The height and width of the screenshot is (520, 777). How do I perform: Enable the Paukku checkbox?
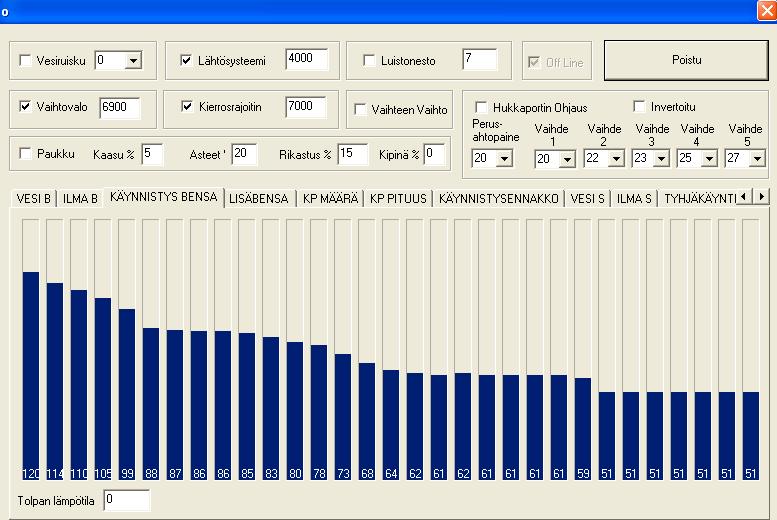25,153
